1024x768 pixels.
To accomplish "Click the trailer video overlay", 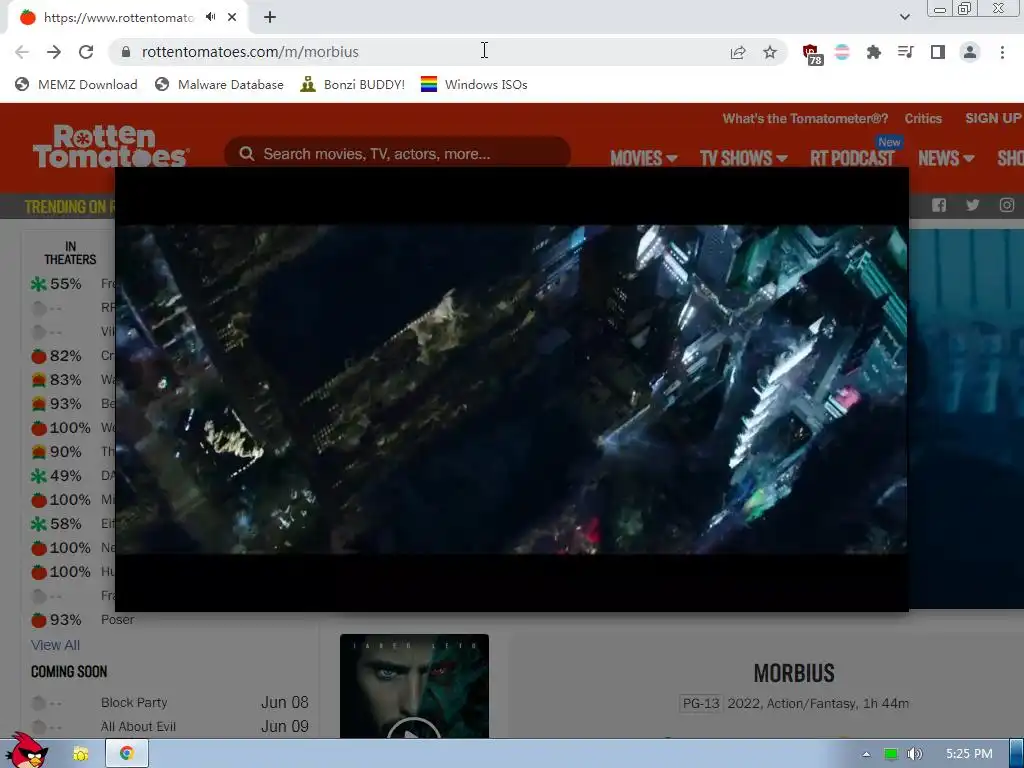I will click(x=511, y=389).
